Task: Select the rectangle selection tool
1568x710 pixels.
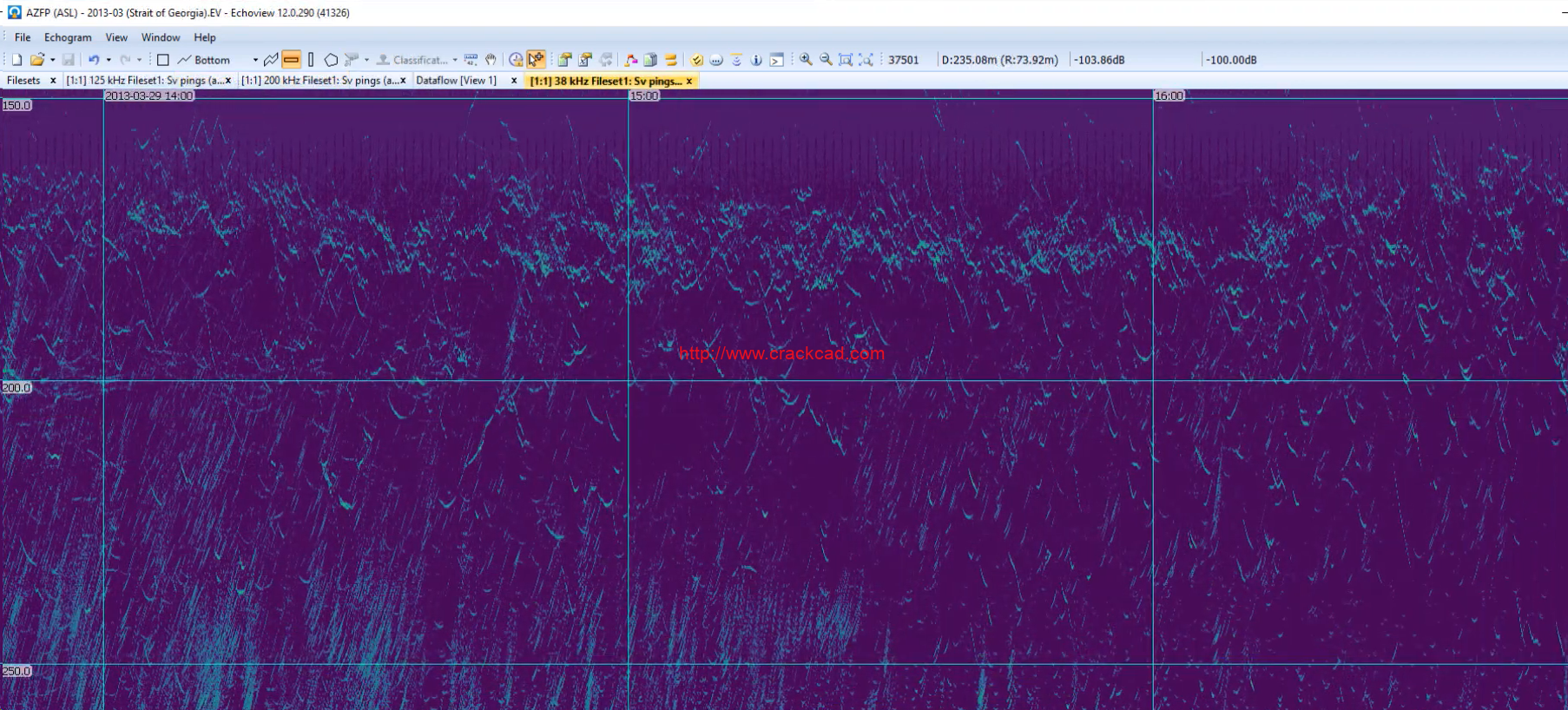Action: point(162,60)
